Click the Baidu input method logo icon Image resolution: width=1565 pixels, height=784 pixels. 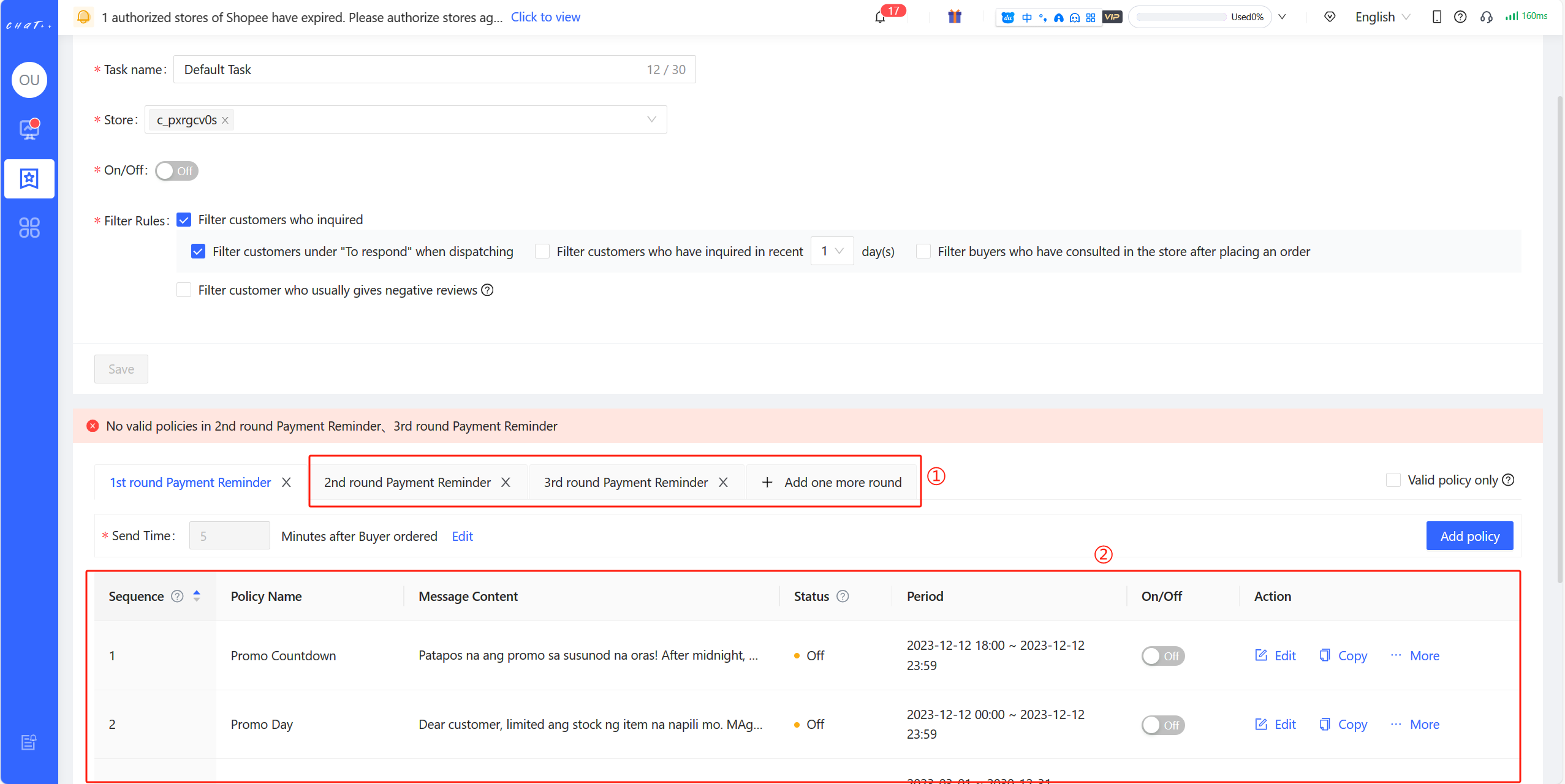click(1008, 17)
